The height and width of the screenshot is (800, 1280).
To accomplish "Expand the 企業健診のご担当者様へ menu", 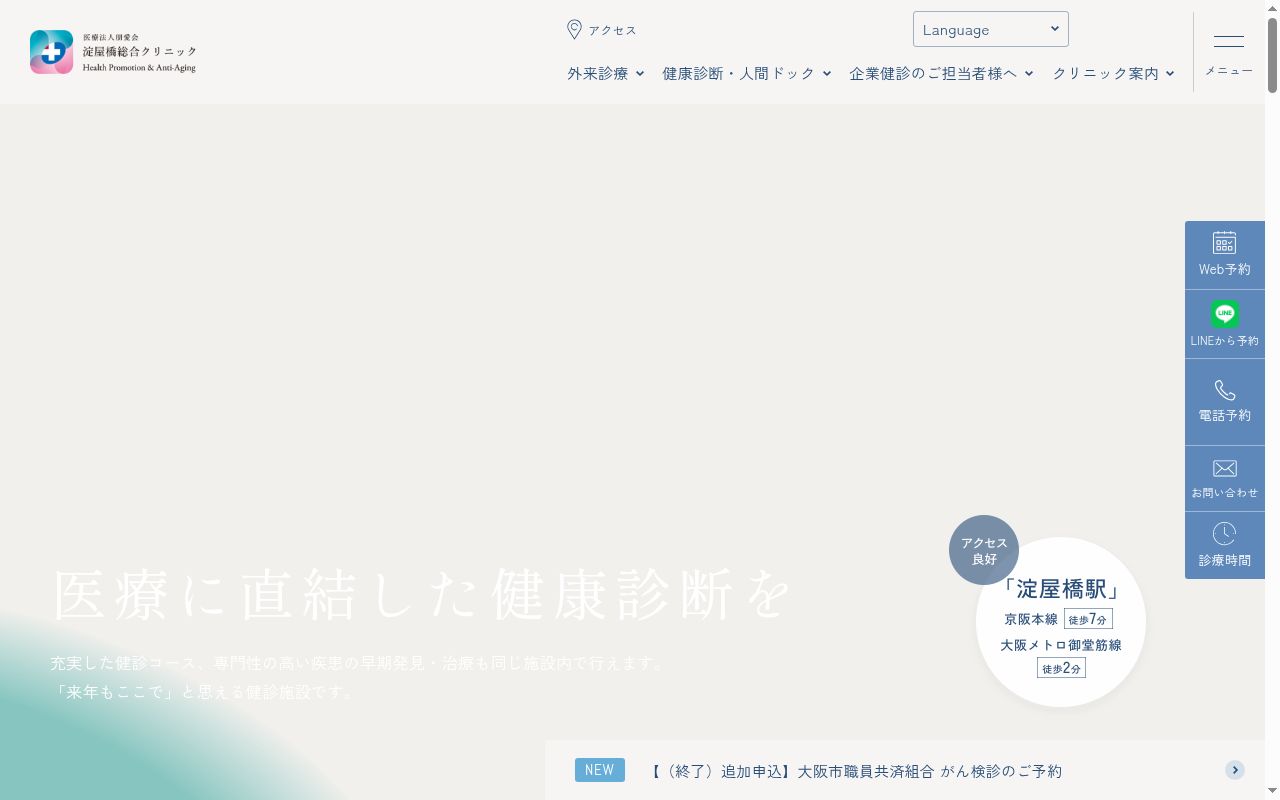I will click(942, 73).
